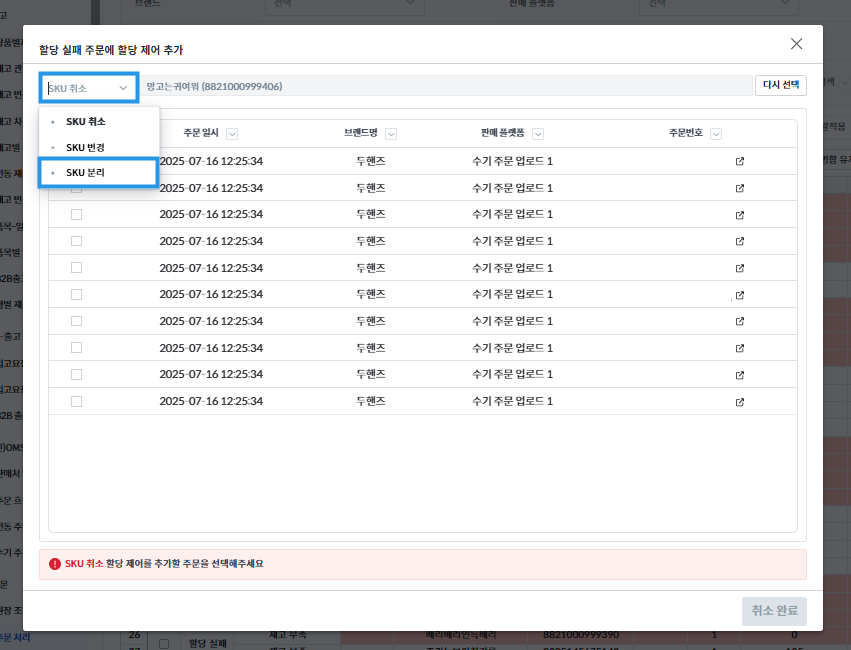Click 8821000999390 in the background table

tap(581, 634)
